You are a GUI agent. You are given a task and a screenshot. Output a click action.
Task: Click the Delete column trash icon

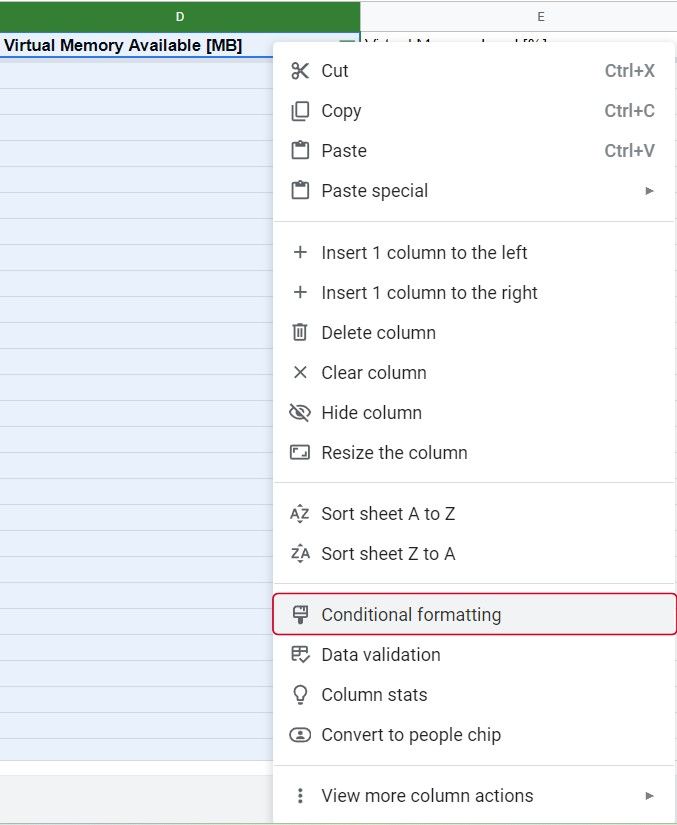[300, 333]
